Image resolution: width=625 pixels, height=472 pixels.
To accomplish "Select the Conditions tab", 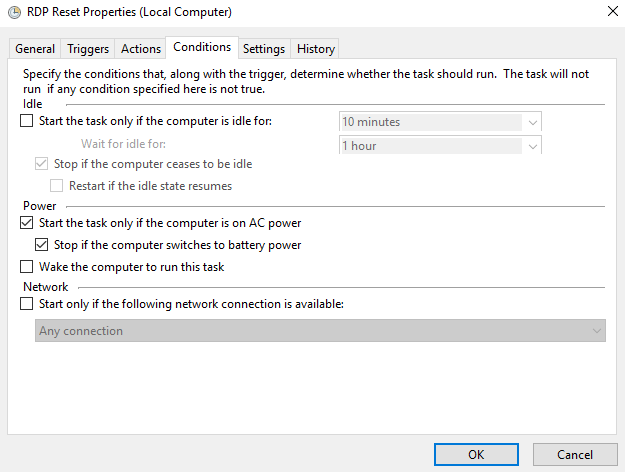I will (202, 47).
